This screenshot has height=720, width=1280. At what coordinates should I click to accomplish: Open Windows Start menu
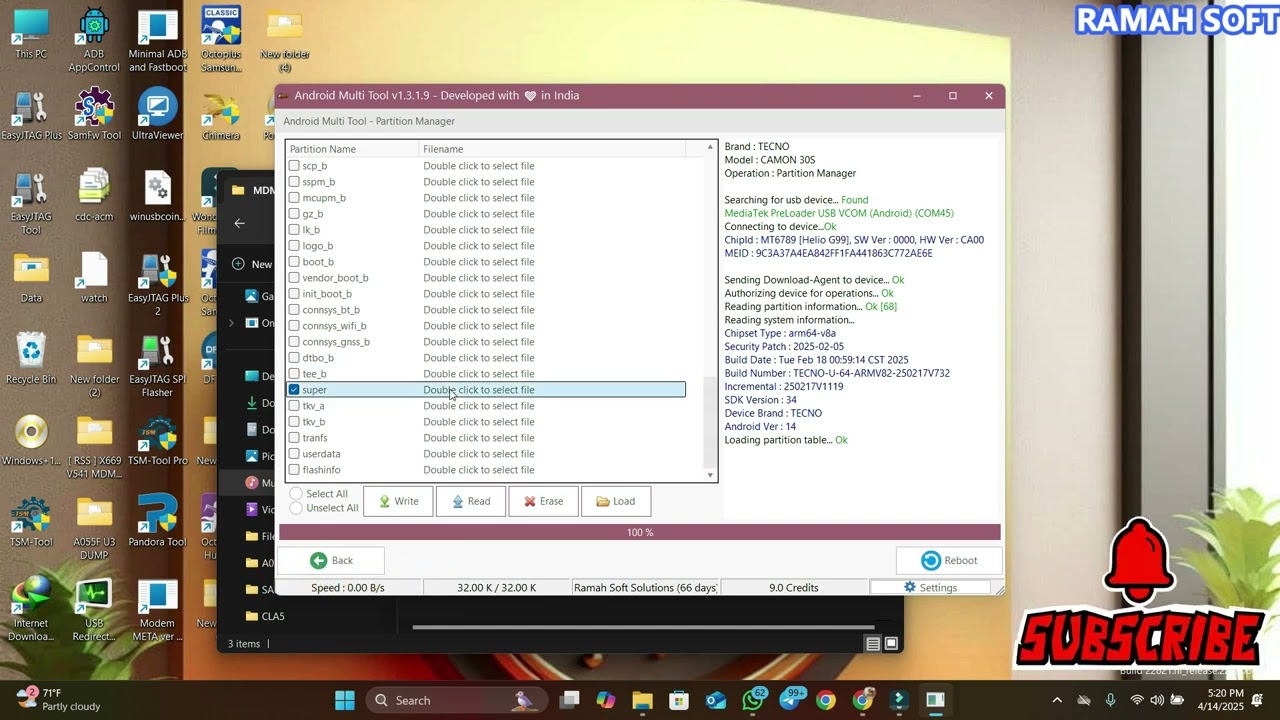click(344, 700)
